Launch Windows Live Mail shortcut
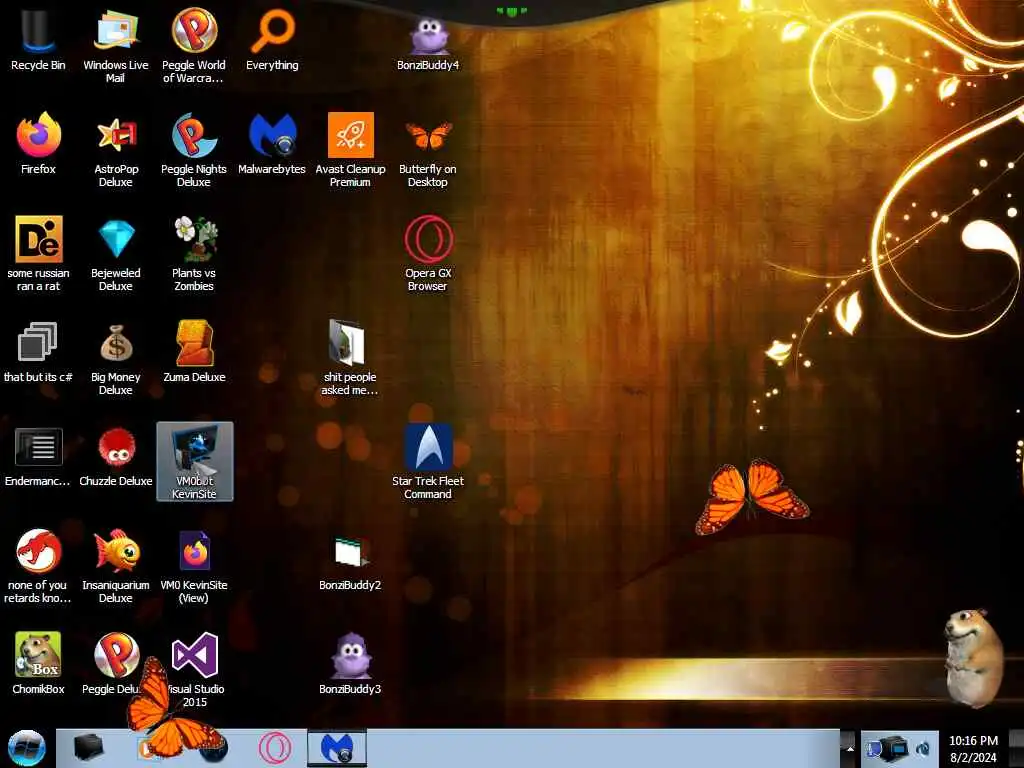Image resolution: width=1024 pixels, height=768 pixels. point(116,44)
